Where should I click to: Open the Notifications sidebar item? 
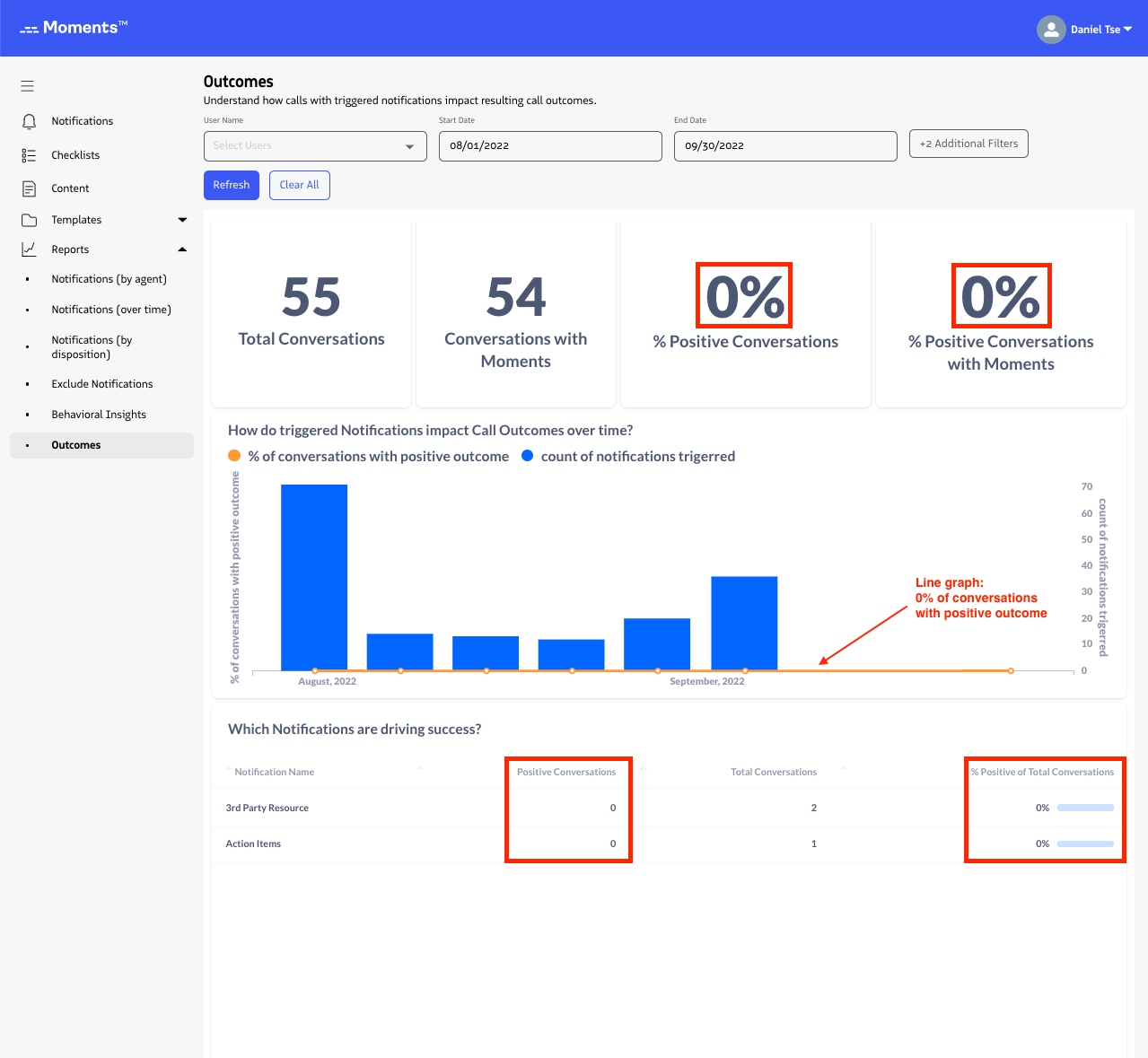[x=82, y=121]
